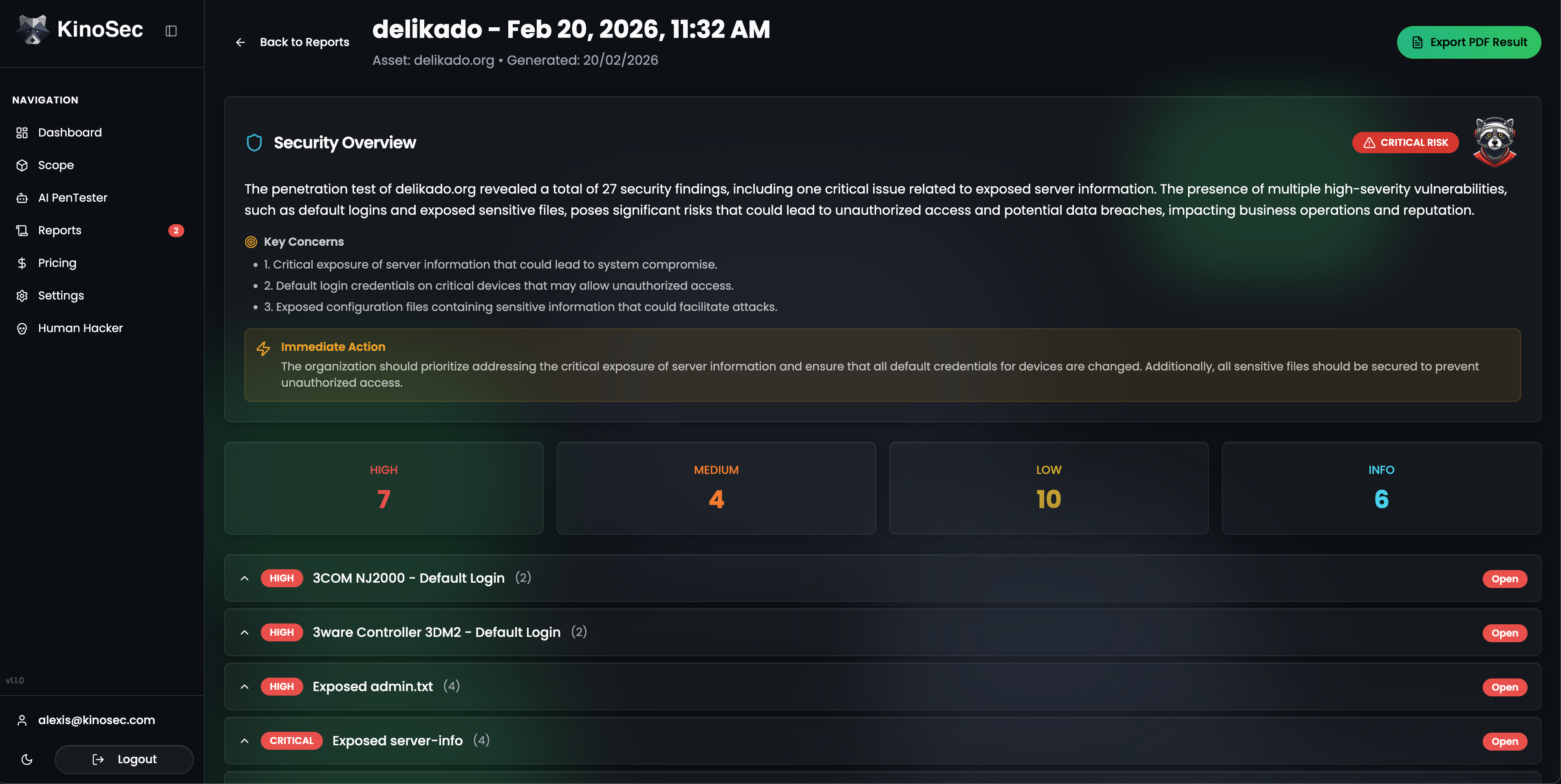Collapse the Exposed admin.txt finding
The image size is (1561, 784).
245,687
